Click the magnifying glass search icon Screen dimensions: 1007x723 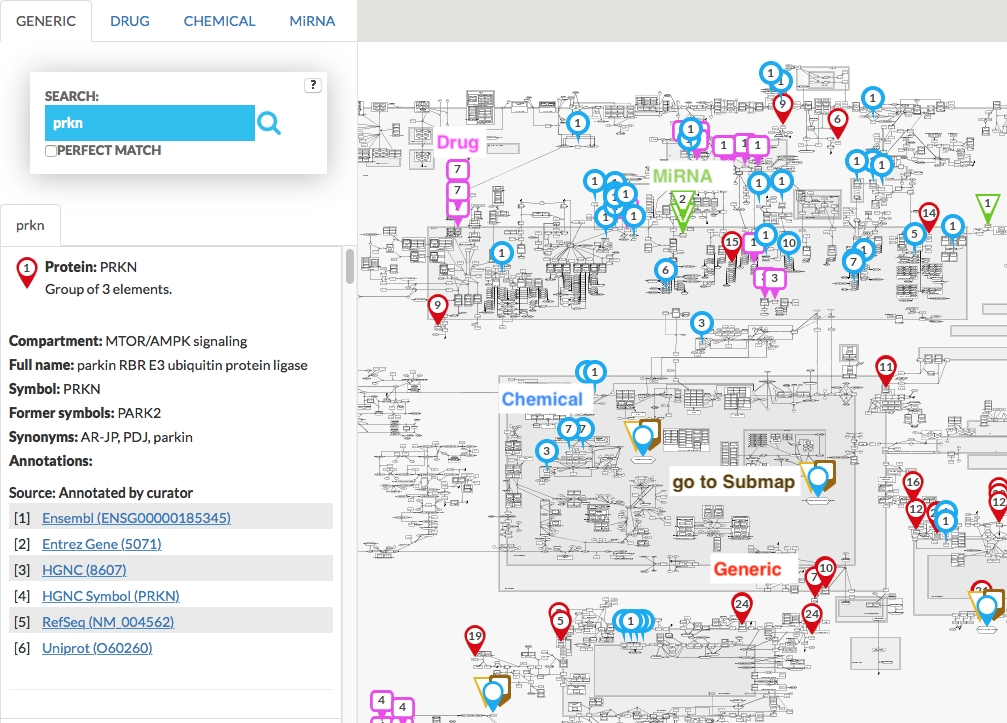point(269,123)
